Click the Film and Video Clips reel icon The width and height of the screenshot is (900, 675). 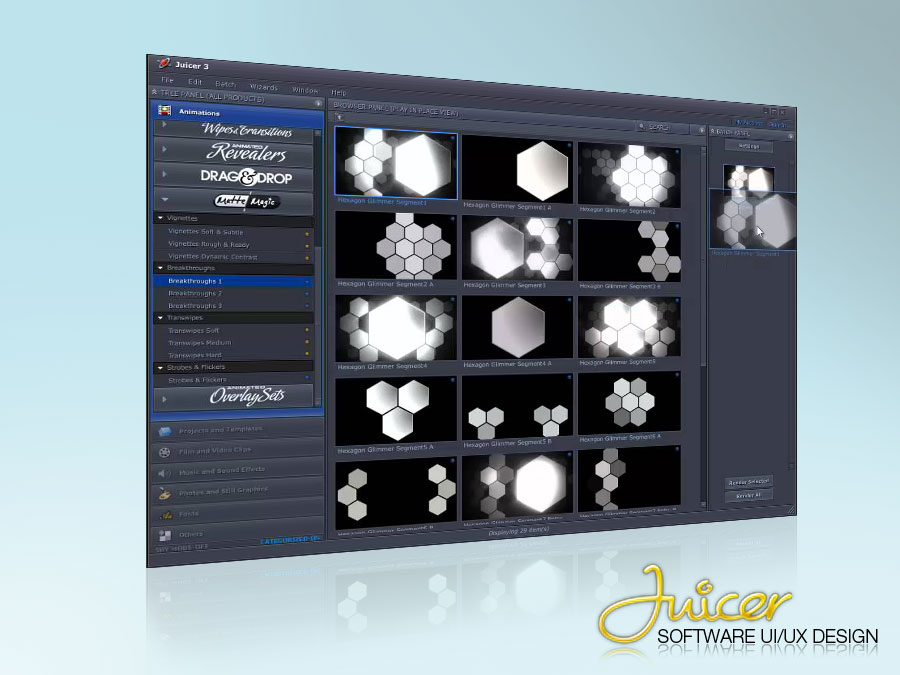point(165,452)
